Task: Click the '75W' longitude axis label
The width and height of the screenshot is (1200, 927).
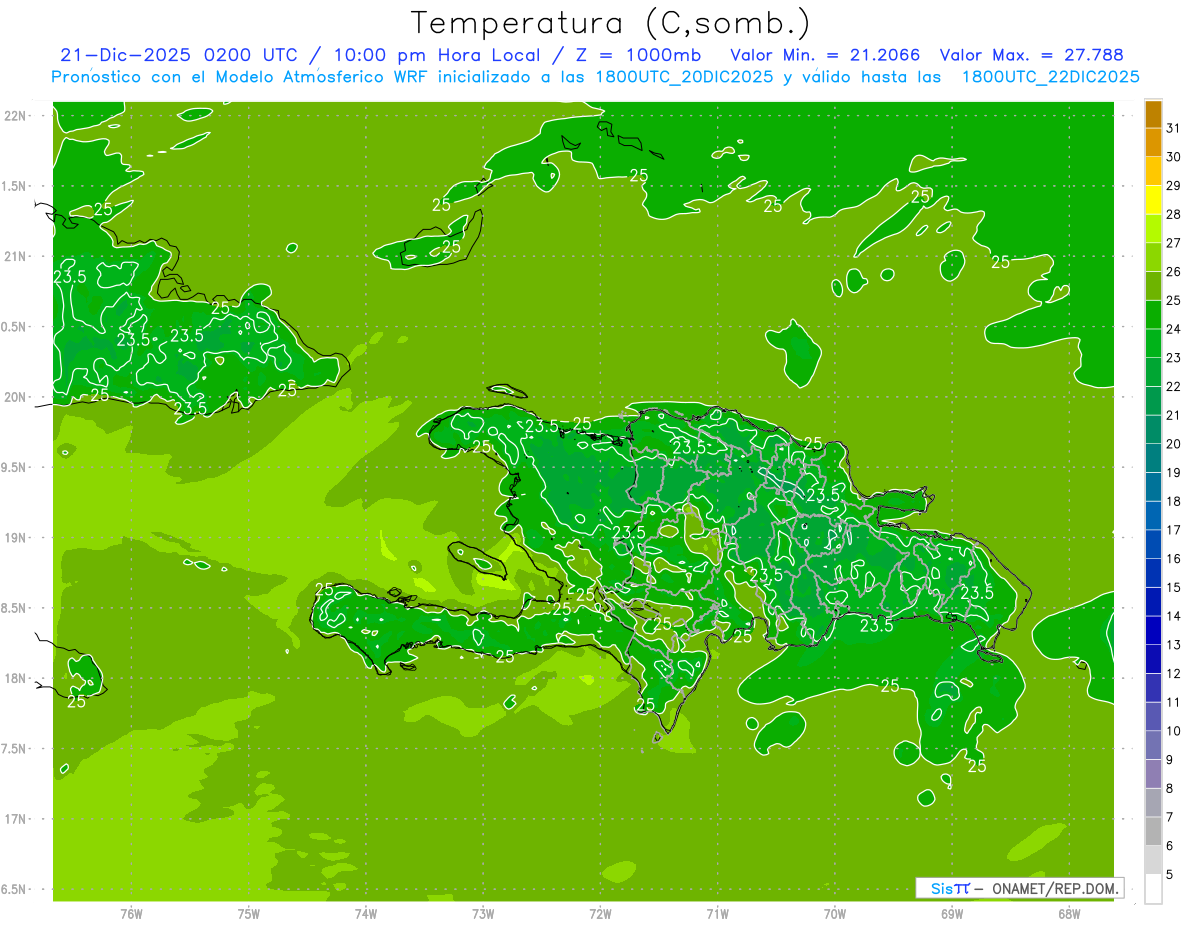Action: click(249, 913)
